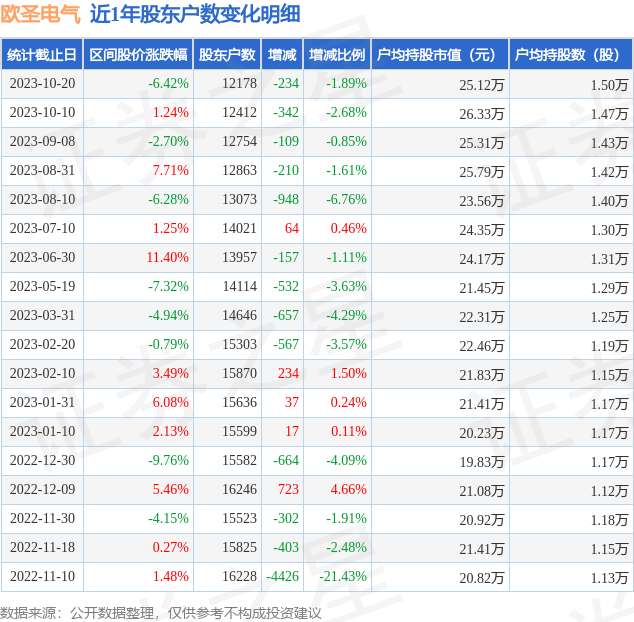Select the 股东户数 column header
634x622 pixels.
227,55
